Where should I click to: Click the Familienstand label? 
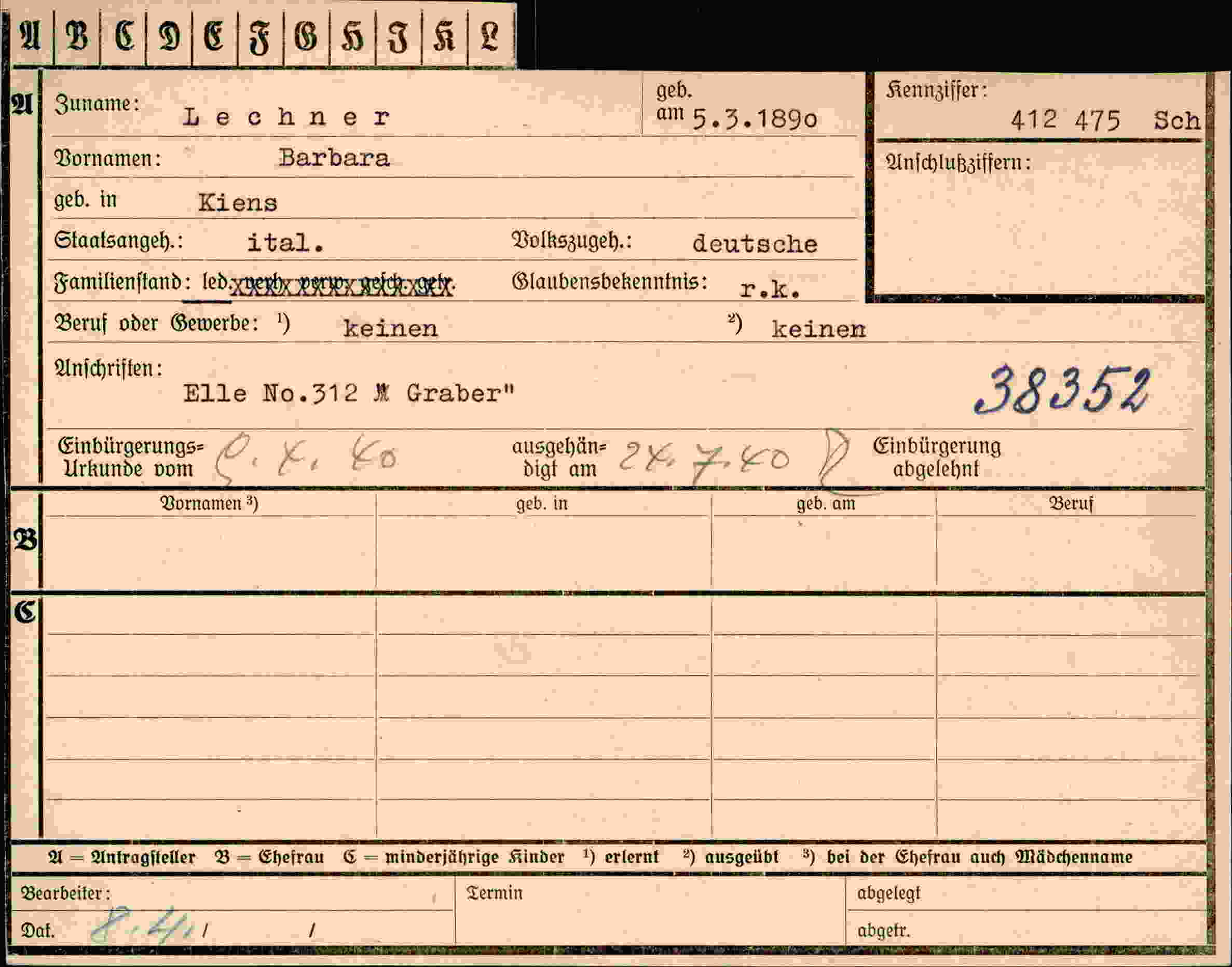(x=122, y=282)
